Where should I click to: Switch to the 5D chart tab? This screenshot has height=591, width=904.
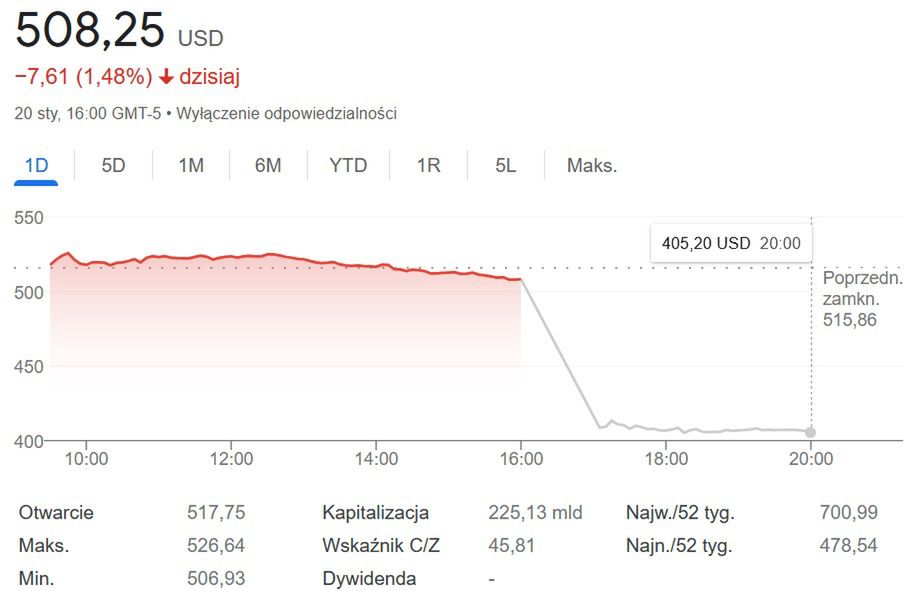pos(113,165)
